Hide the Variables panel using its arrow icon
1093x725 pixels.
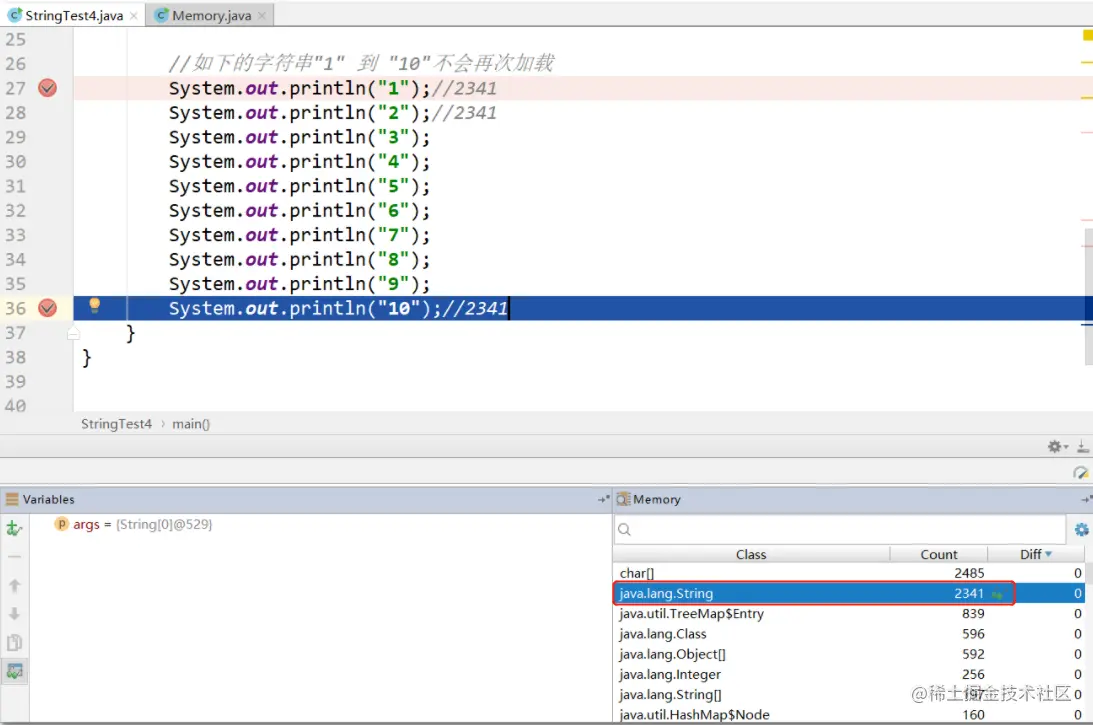pos(603,499)
